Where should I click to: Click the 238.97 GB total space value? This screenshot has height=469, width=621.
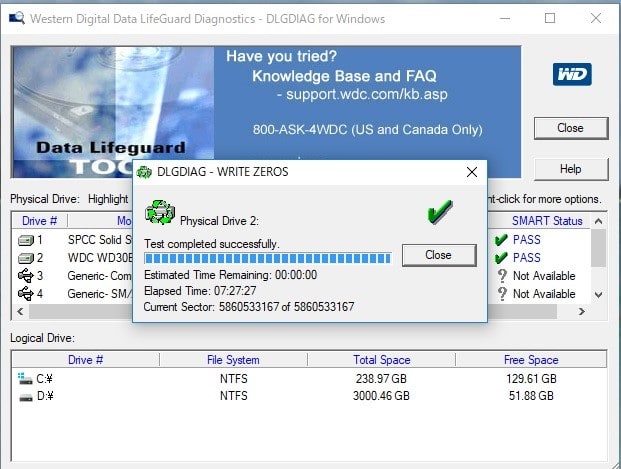coord(381,379)
